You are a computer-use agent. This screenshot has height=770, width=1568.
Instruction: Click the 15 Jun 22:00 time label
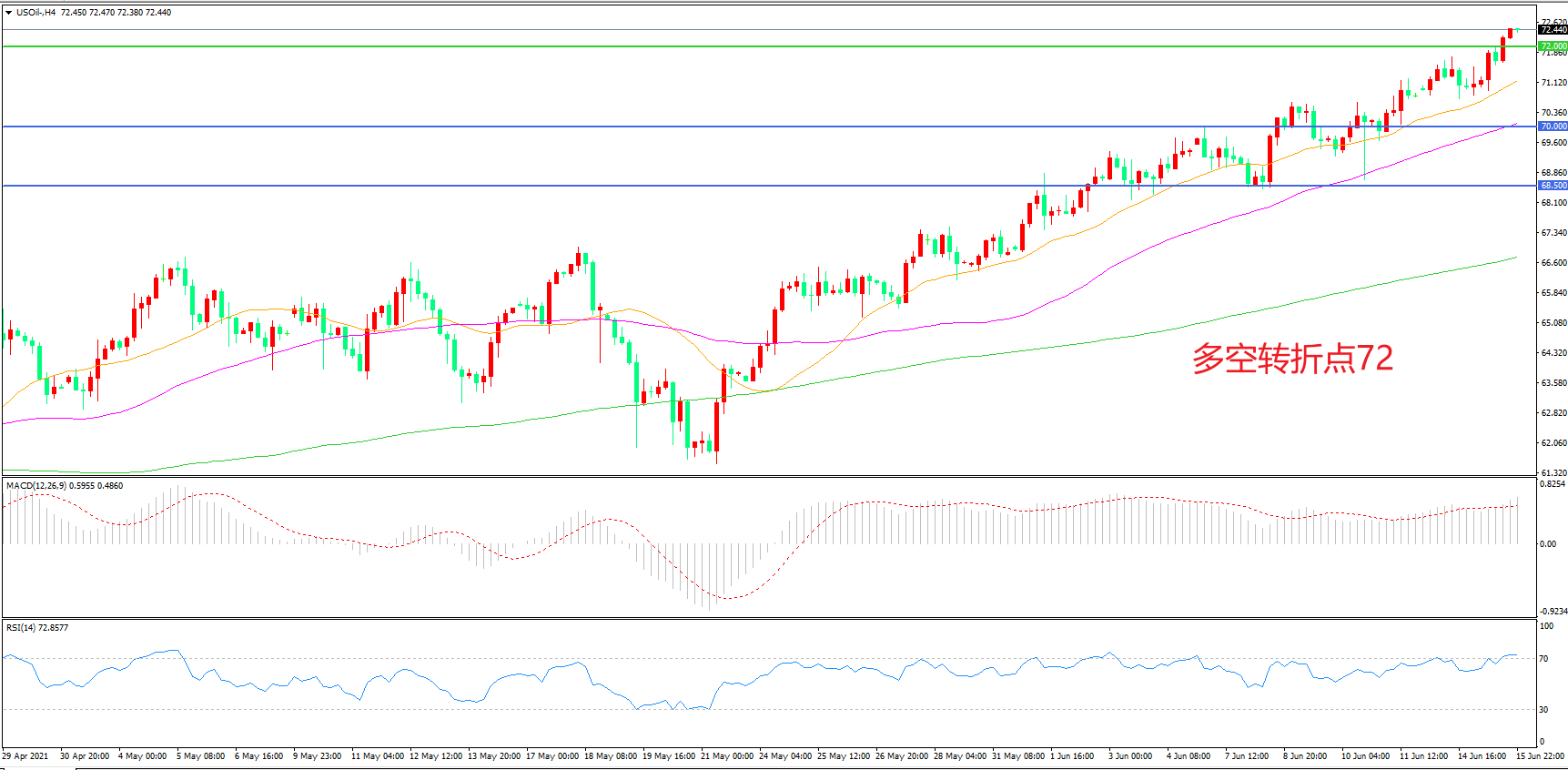coord(1540,756)
